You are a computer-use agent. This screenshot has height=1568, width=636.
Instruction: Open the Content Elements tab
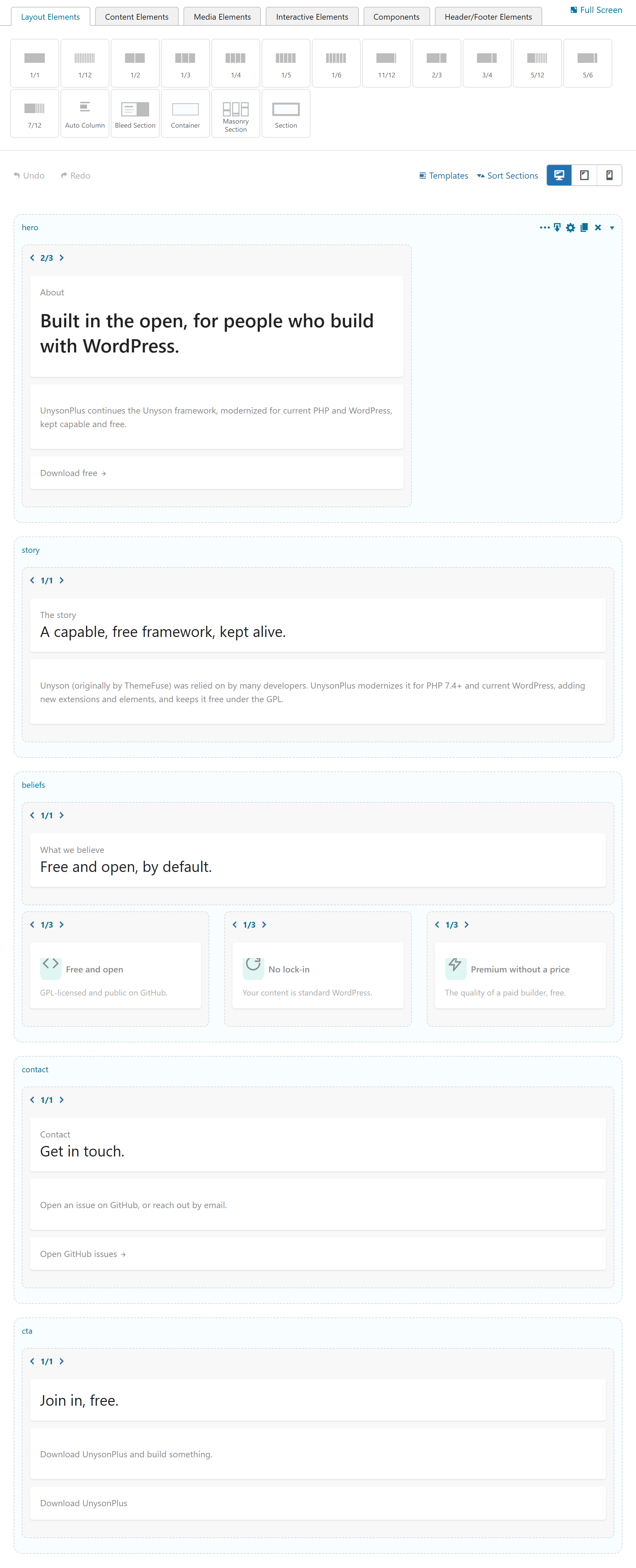click(x=137, y=16)
